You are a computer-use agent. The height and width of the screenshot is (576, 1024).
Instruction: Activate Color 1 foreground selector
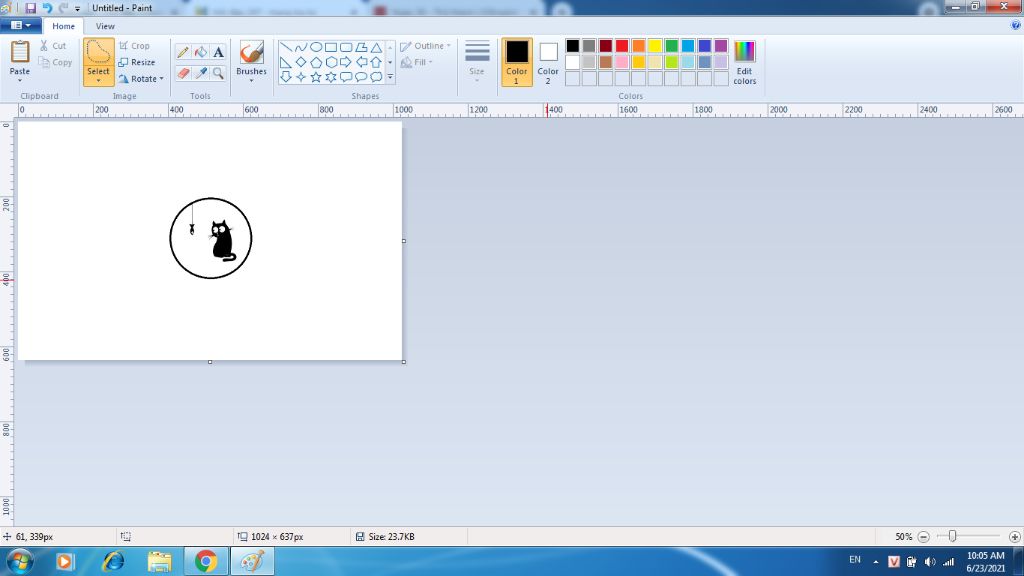517,62
